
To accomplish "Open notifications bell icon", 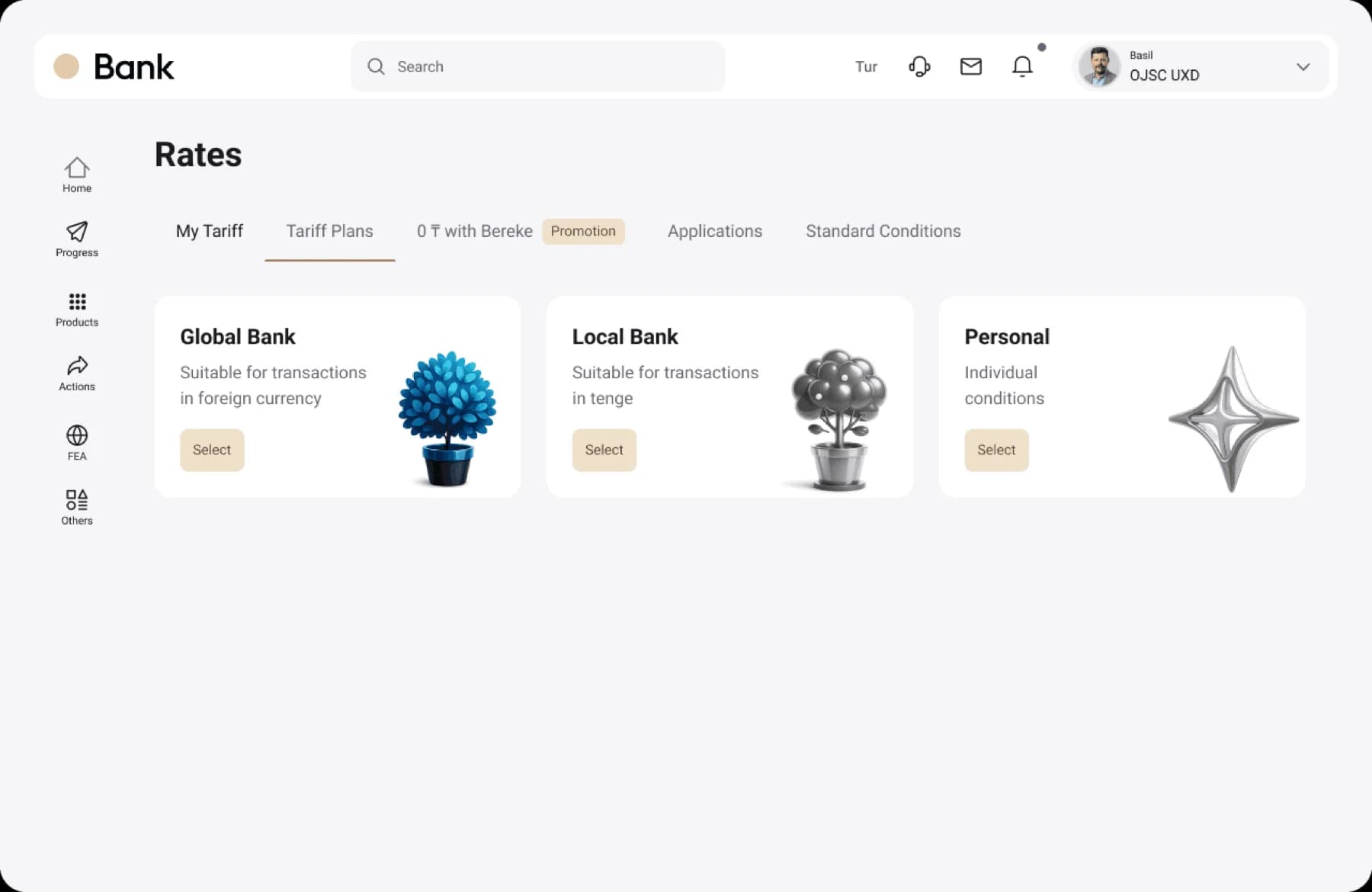I will 1022,66.
